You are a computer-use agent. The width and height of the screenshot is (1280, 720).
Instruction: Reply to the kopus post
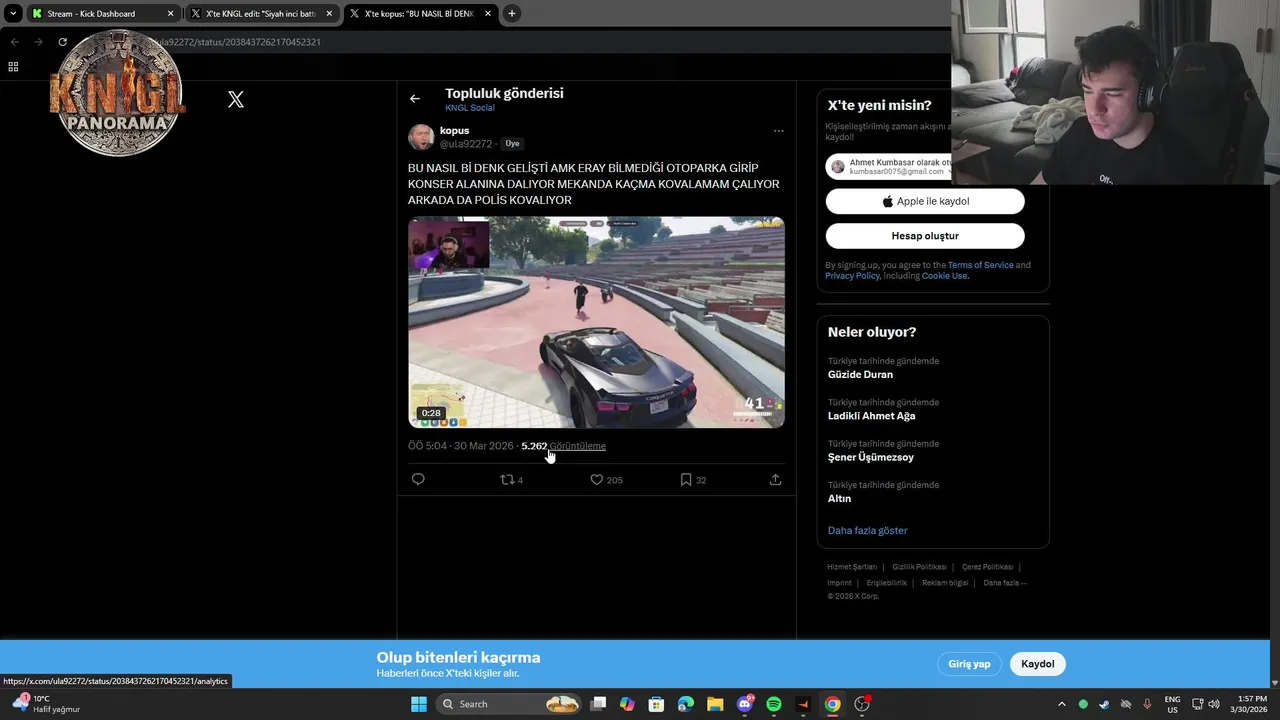(x=418, y=480)
